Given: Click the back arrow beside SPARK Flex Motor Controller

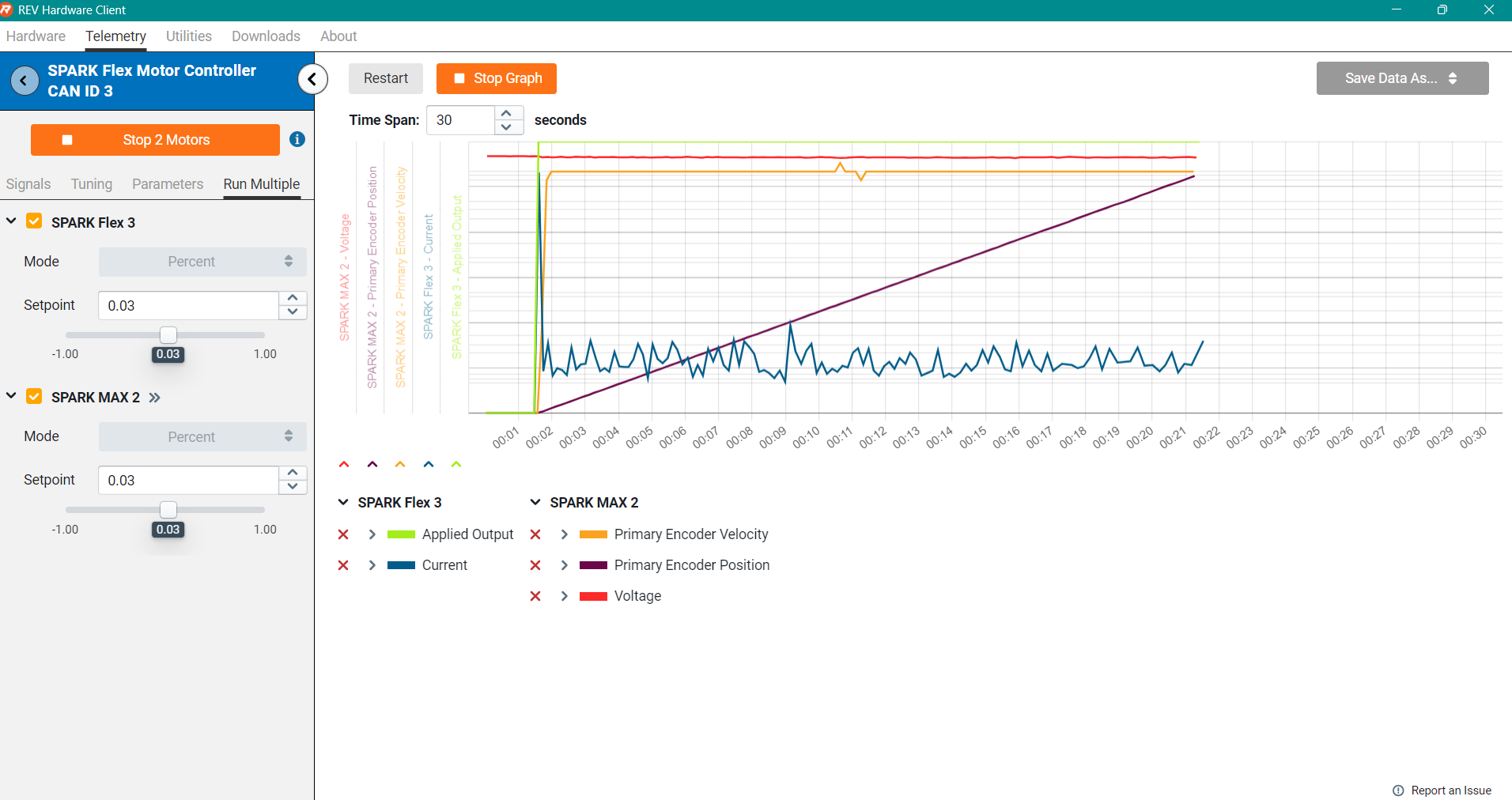Looking at the screenshot, I should click(x=25, y=81).
